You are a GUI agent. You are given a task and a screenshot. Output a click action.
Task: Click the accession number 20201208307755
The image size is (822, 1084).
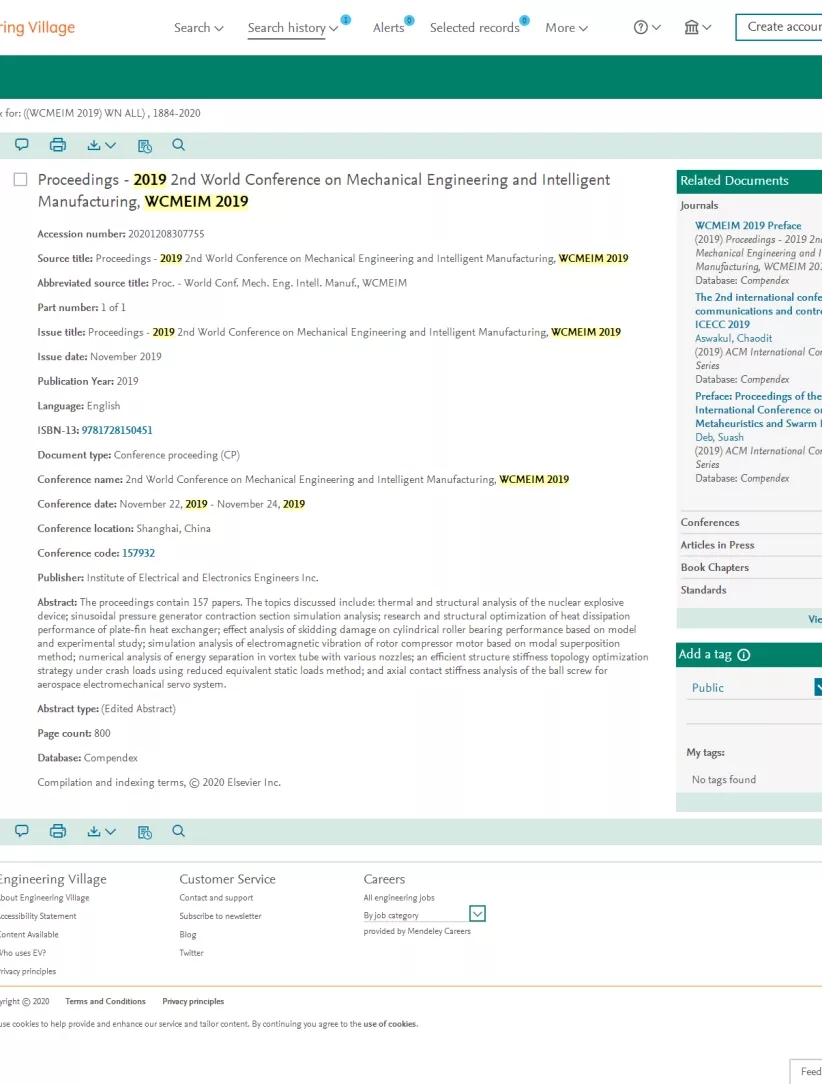pyautogui.click(x=166, y=234)
